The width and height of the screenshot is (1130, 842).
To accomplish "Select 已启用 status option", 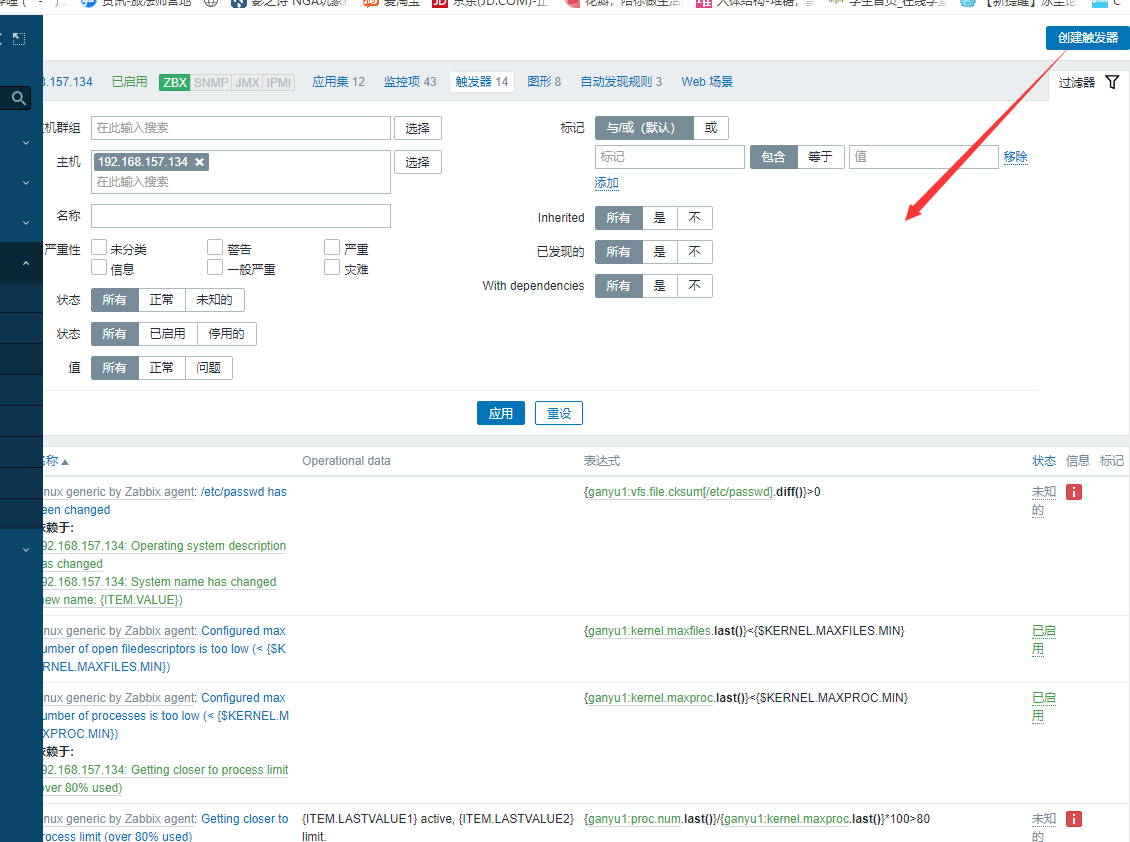I will 167,334.
